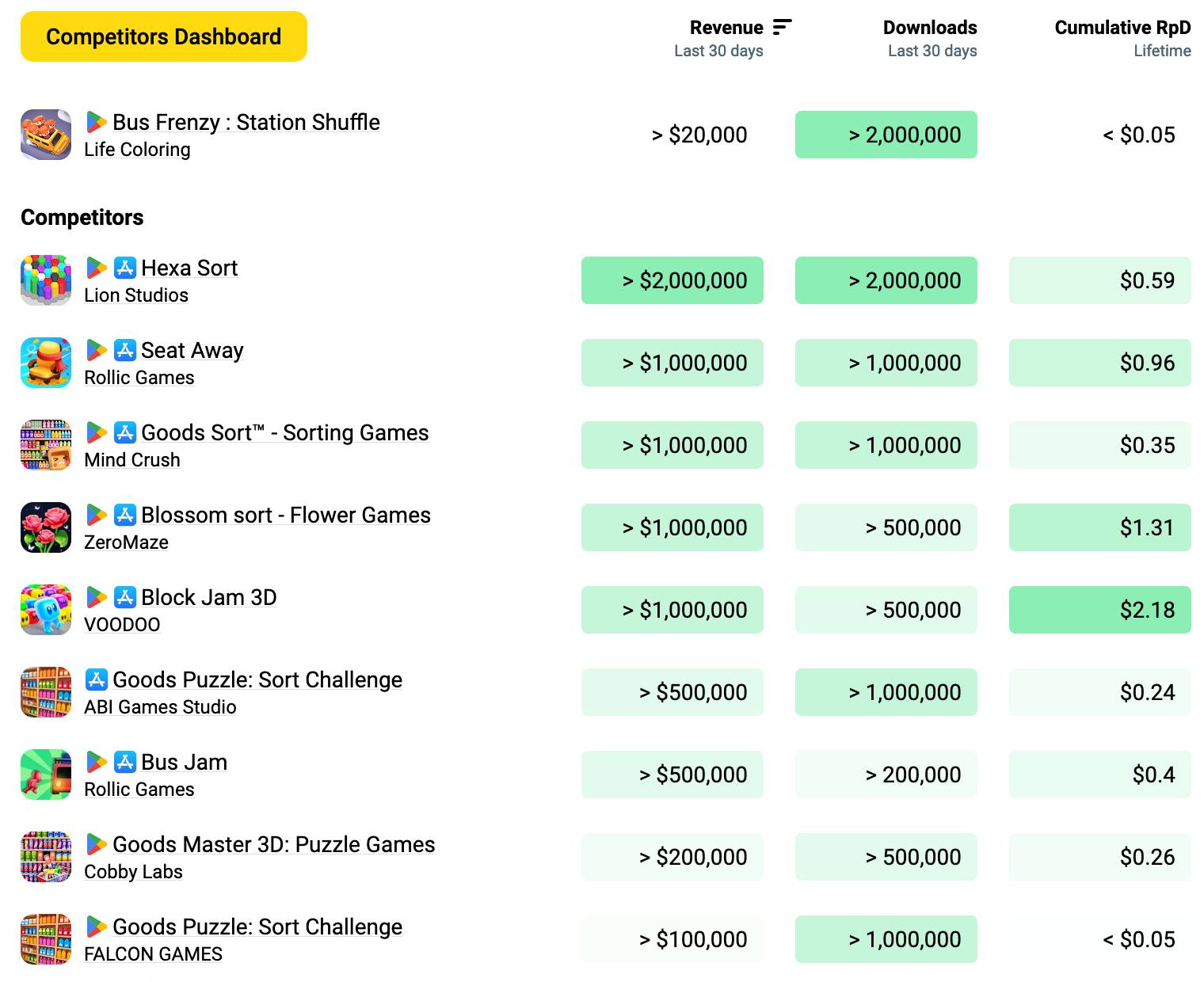This screenshot has height=982, width=1204.
Task: Click Rollic Games under Seat Away
Action: point(139,378)
